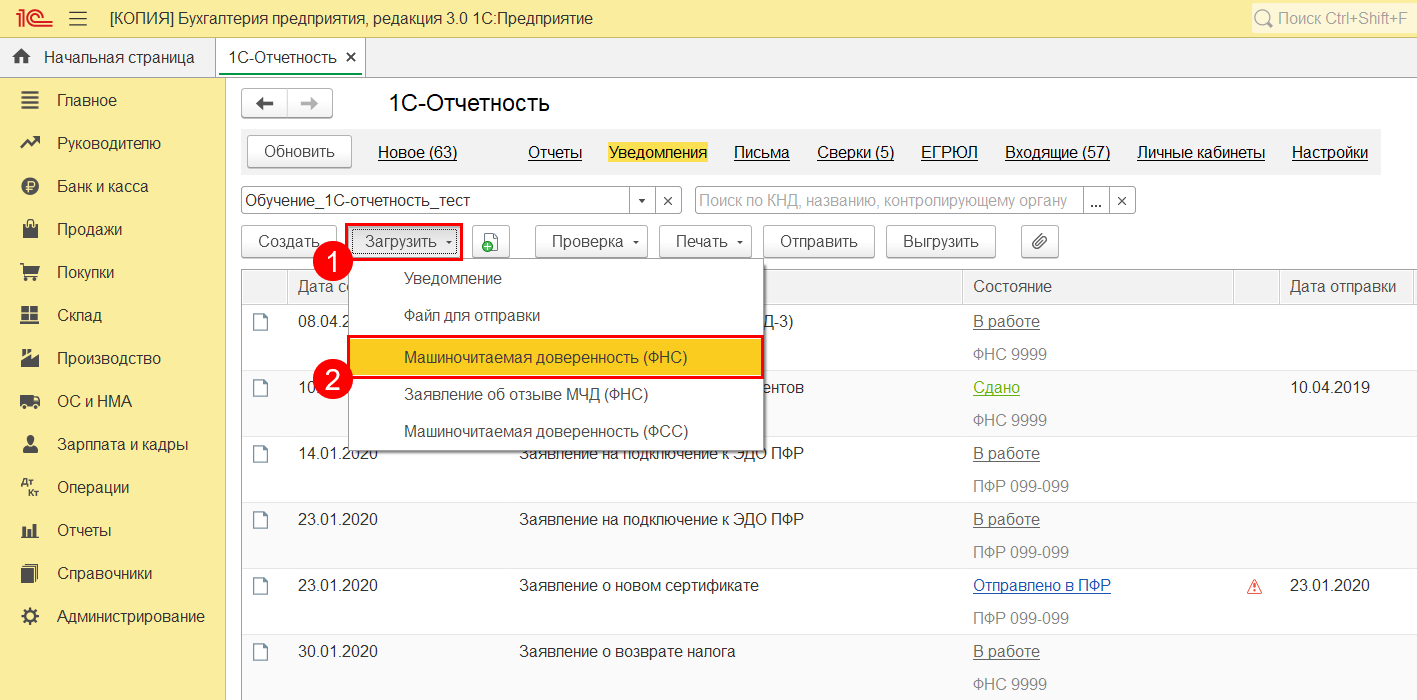Expand the organization selector dropdown arrow
Viewport: 1417px width, 700px height.
pos(642,201)
